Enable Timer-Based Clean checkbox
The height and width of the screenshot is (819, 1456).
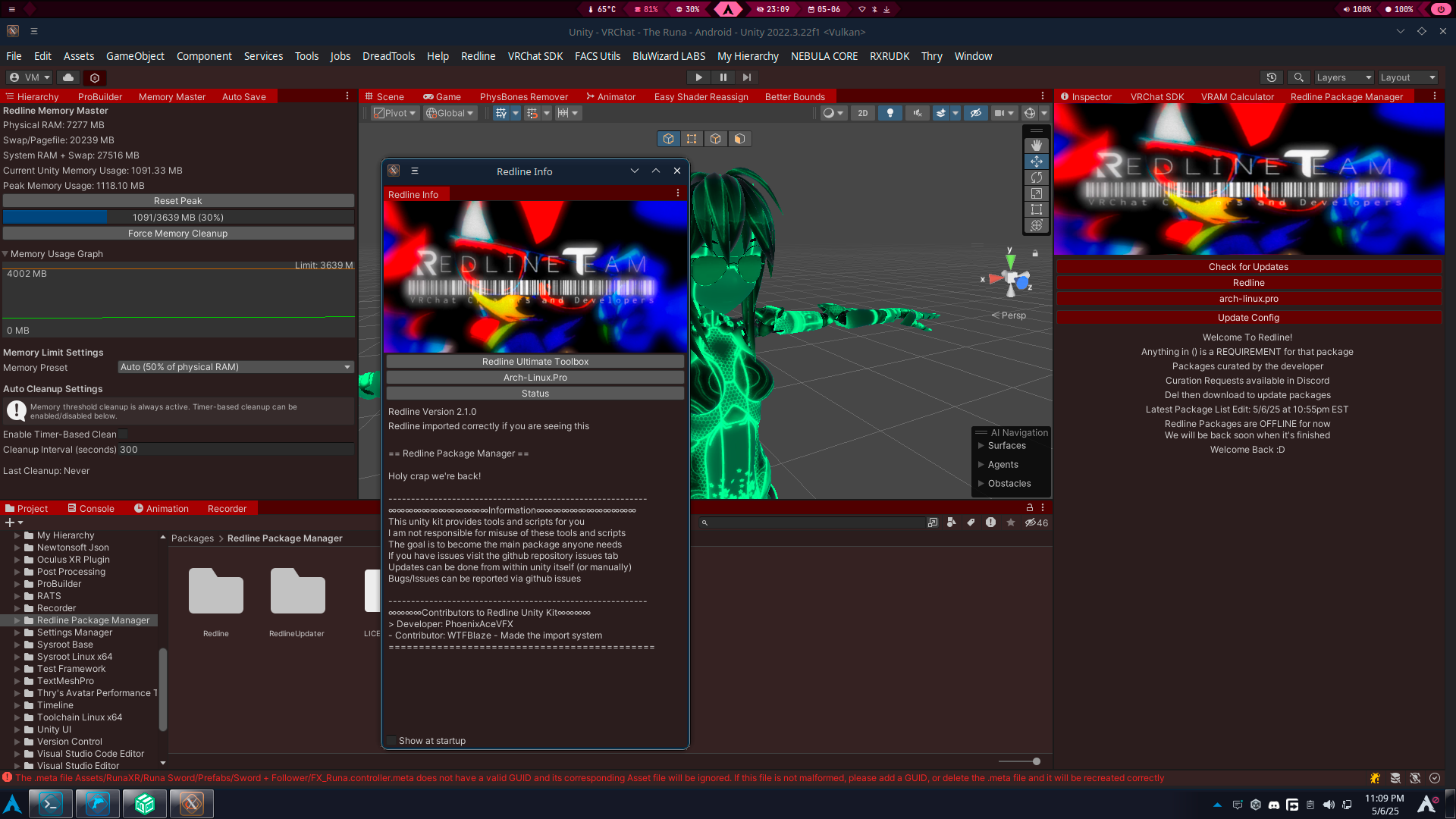123,435
